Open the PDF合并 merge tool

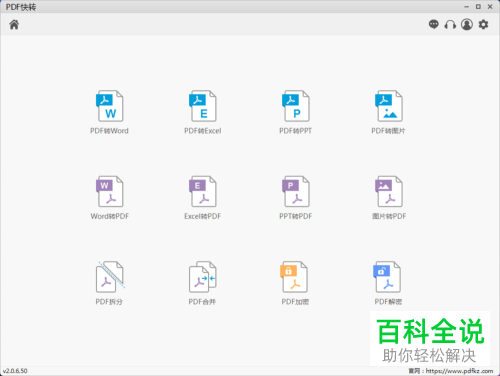pyautogui.click(x=203, y=283)
